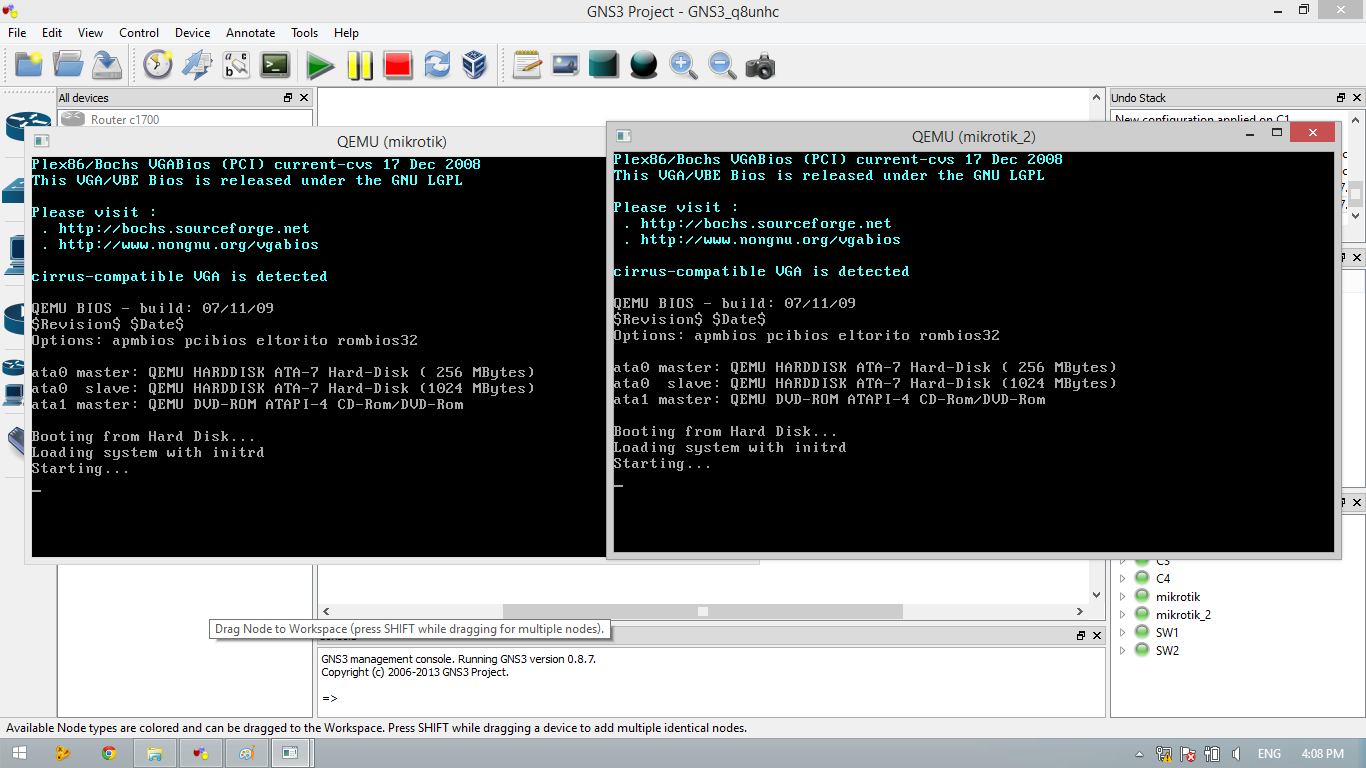
Task: Open the Edit menu
Action: 52,33
